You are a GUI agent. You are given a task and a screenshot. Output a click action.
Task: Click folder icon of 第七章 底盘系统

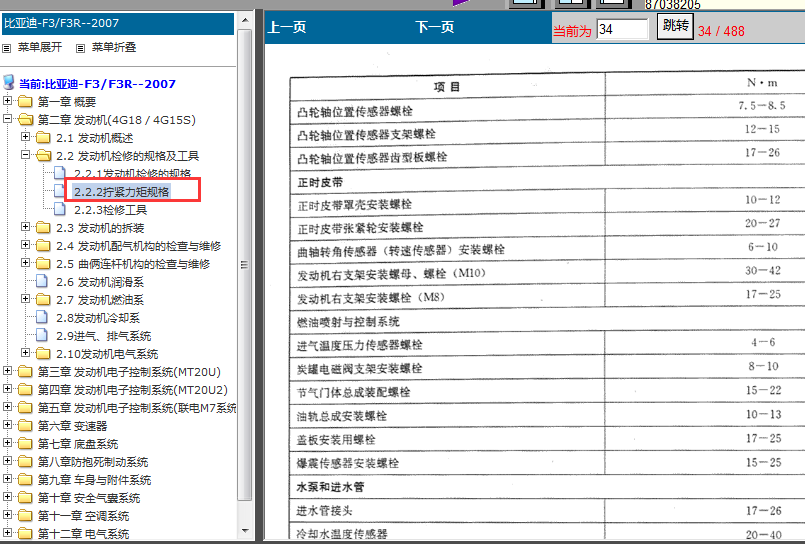(25, 443)
